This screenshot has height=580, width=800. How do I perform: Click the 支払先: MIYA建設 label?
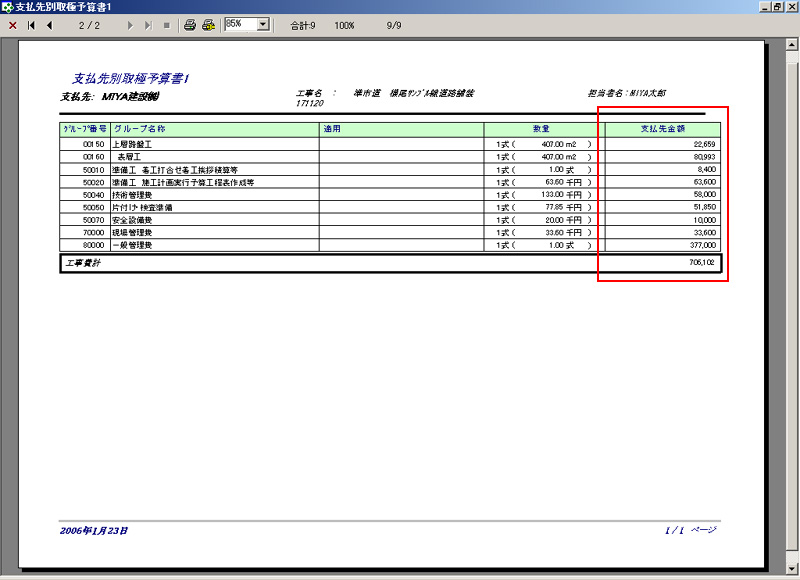point(109,96)
